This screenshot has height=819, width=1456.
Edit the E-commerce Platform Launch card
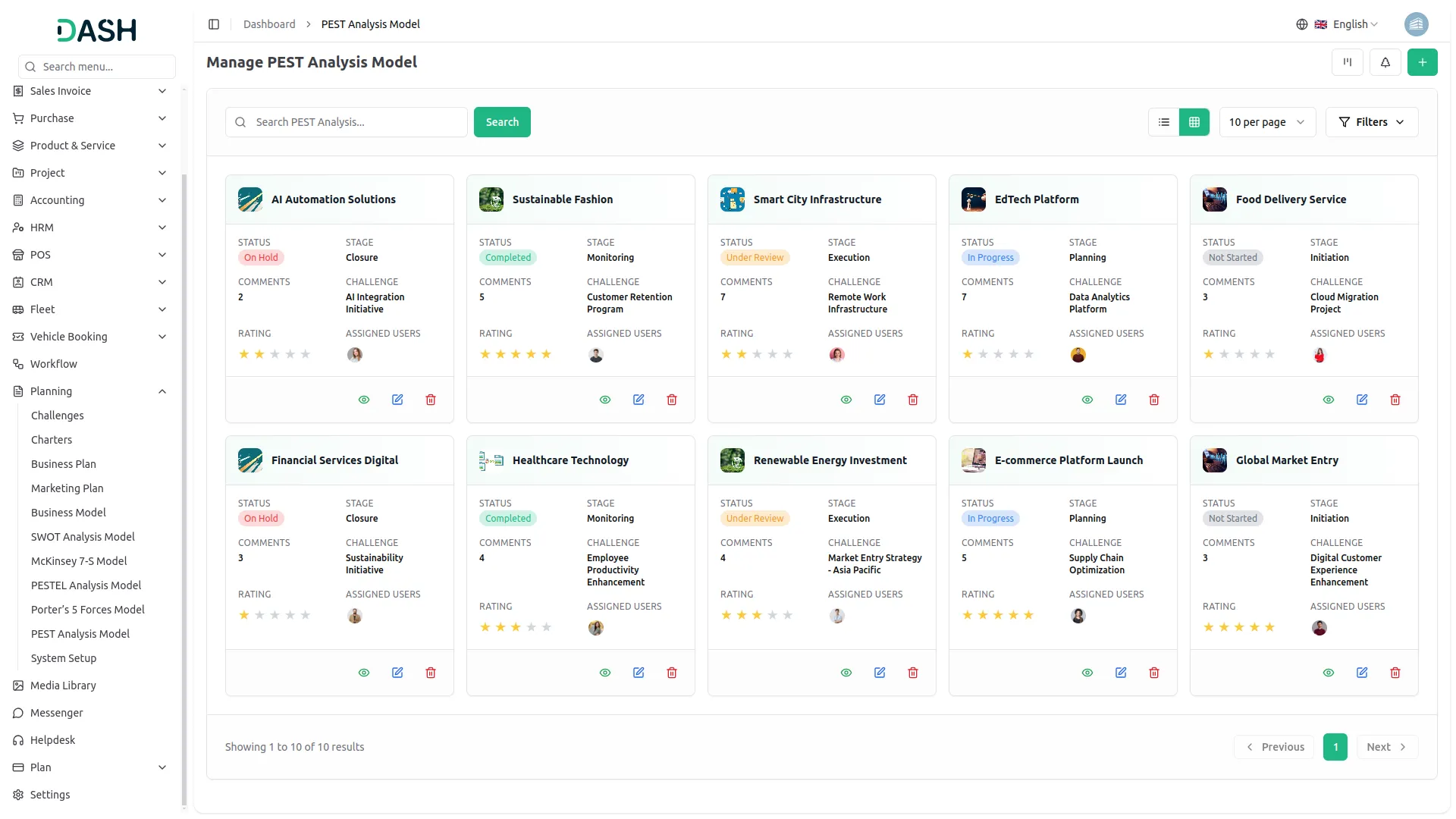point(1121,673)
